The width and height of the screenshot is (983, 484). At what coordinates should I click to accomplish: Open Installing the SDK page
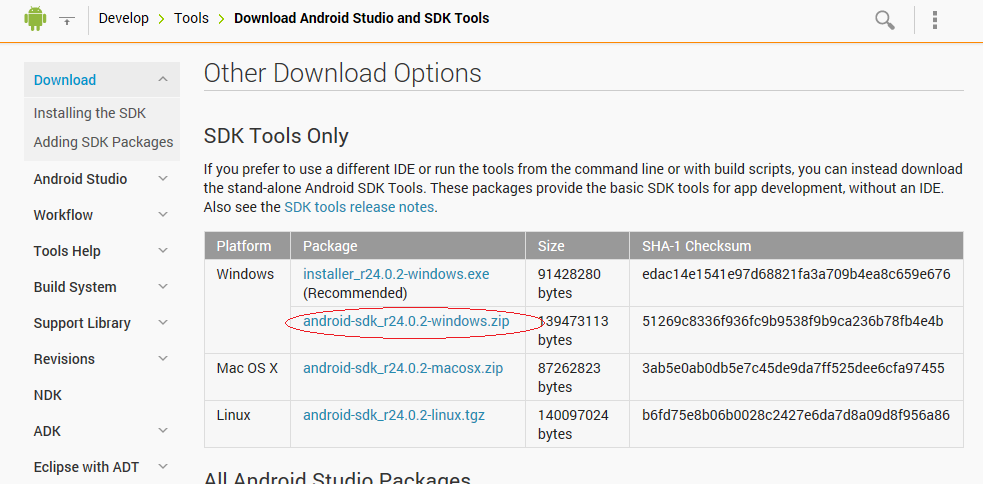[x=90, y=113]
